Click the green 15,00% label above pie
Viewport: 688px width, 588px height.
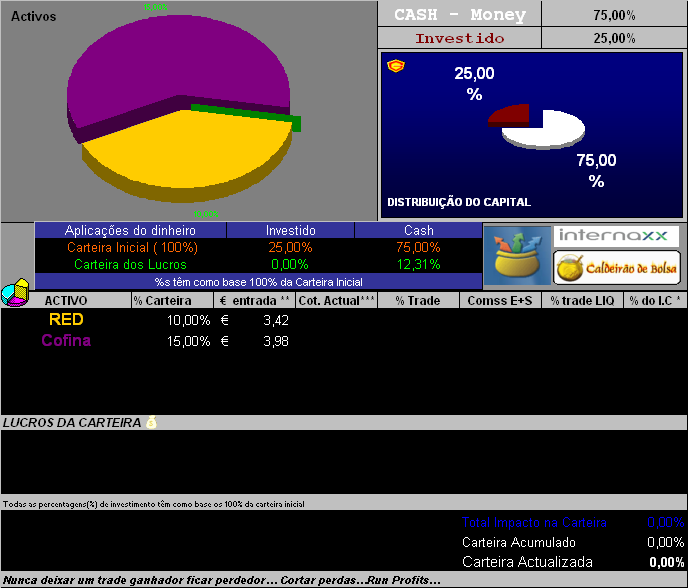click(x=155, y=7)
